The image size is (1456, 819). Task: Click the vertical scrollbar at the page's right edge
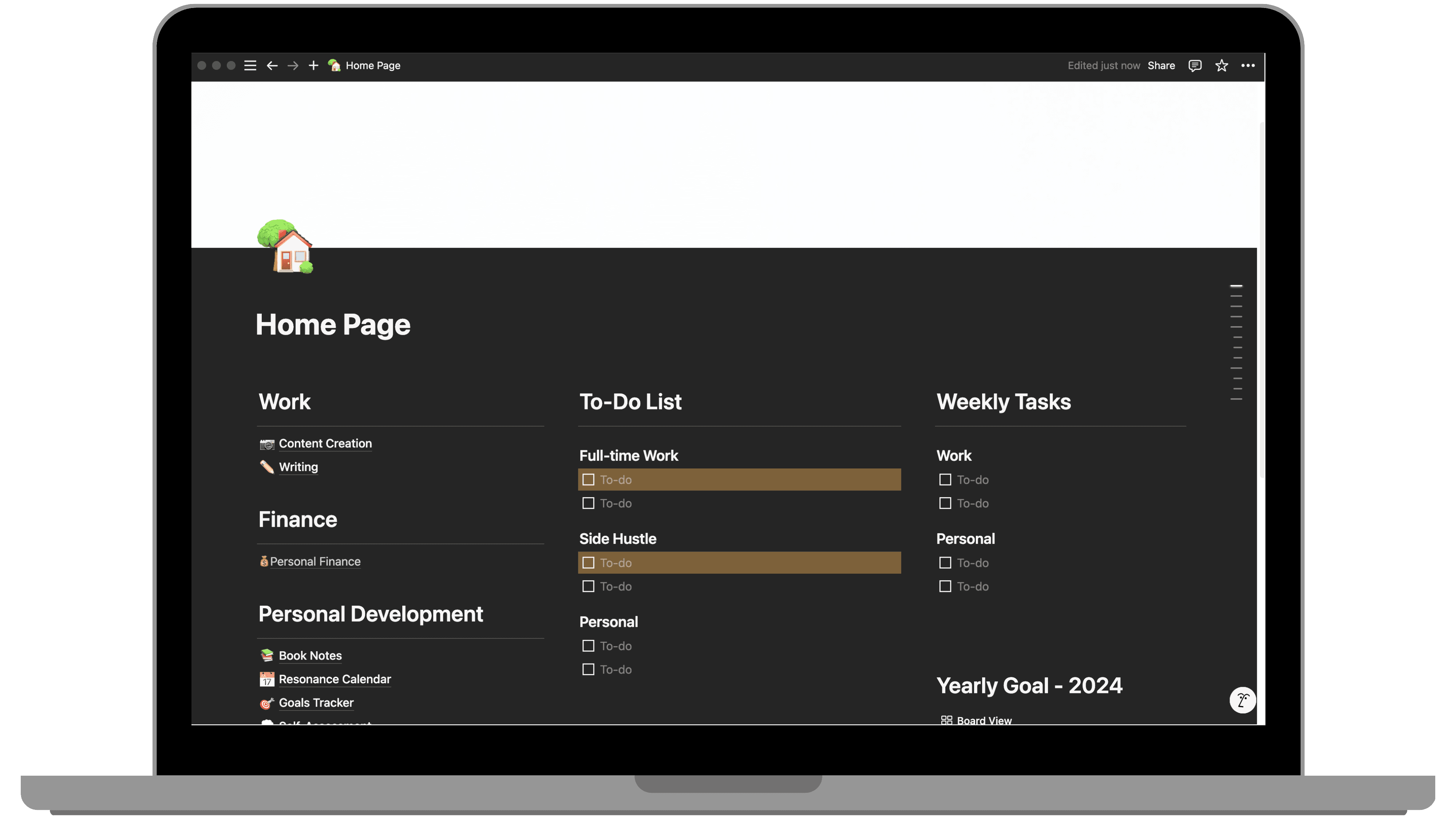tap(1262, 300)
